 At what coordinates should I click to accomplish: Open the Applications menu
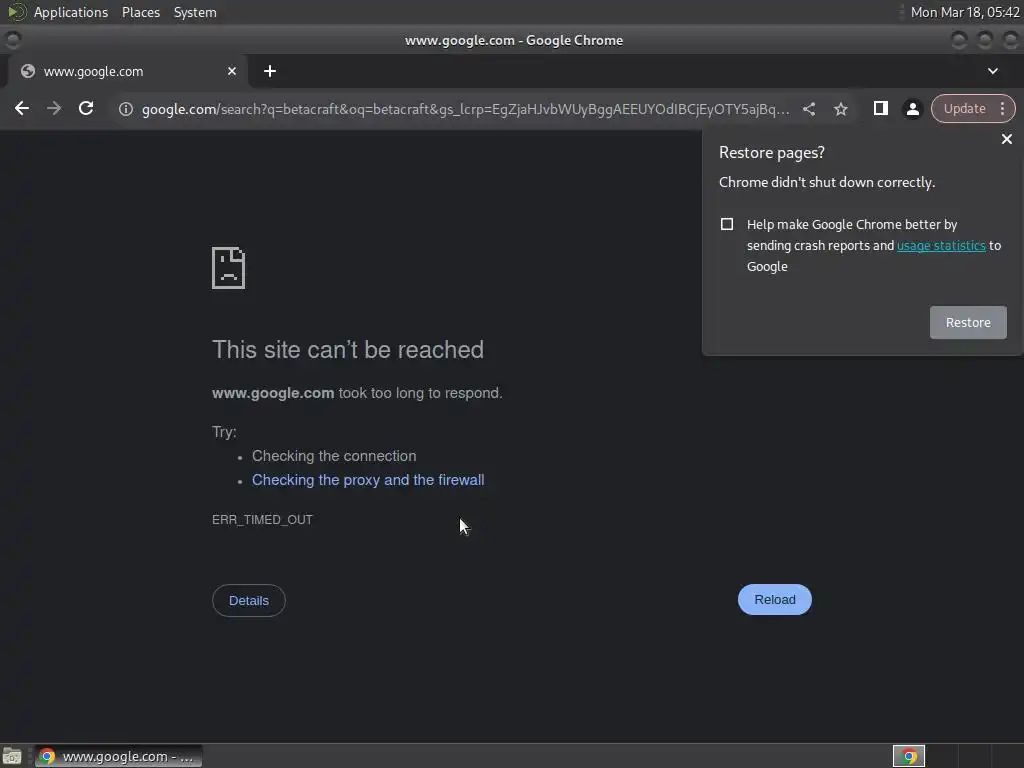[x=71, y=12]
